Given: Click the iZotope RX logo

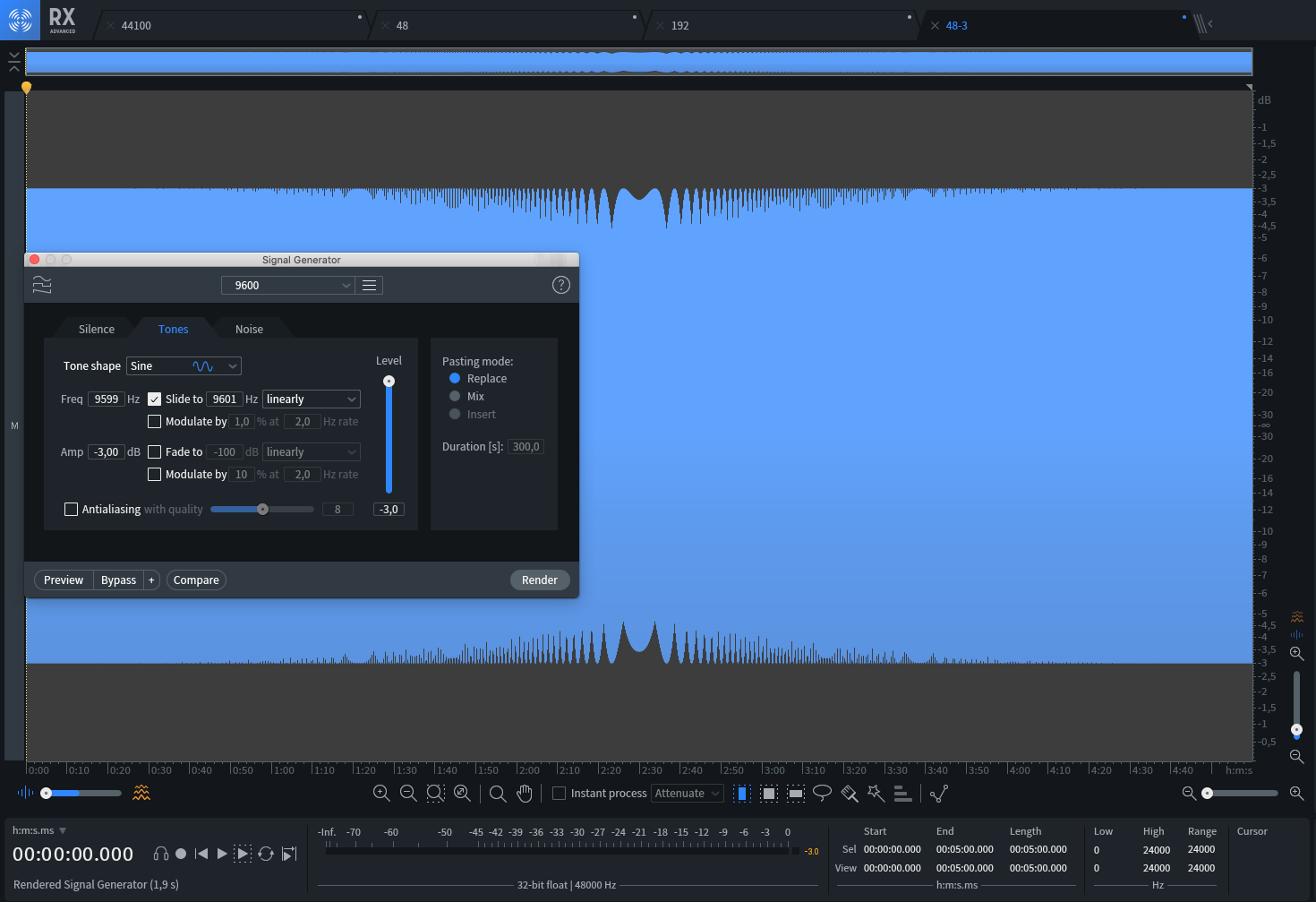Looking at the screenshot, I should coord(20,20).
